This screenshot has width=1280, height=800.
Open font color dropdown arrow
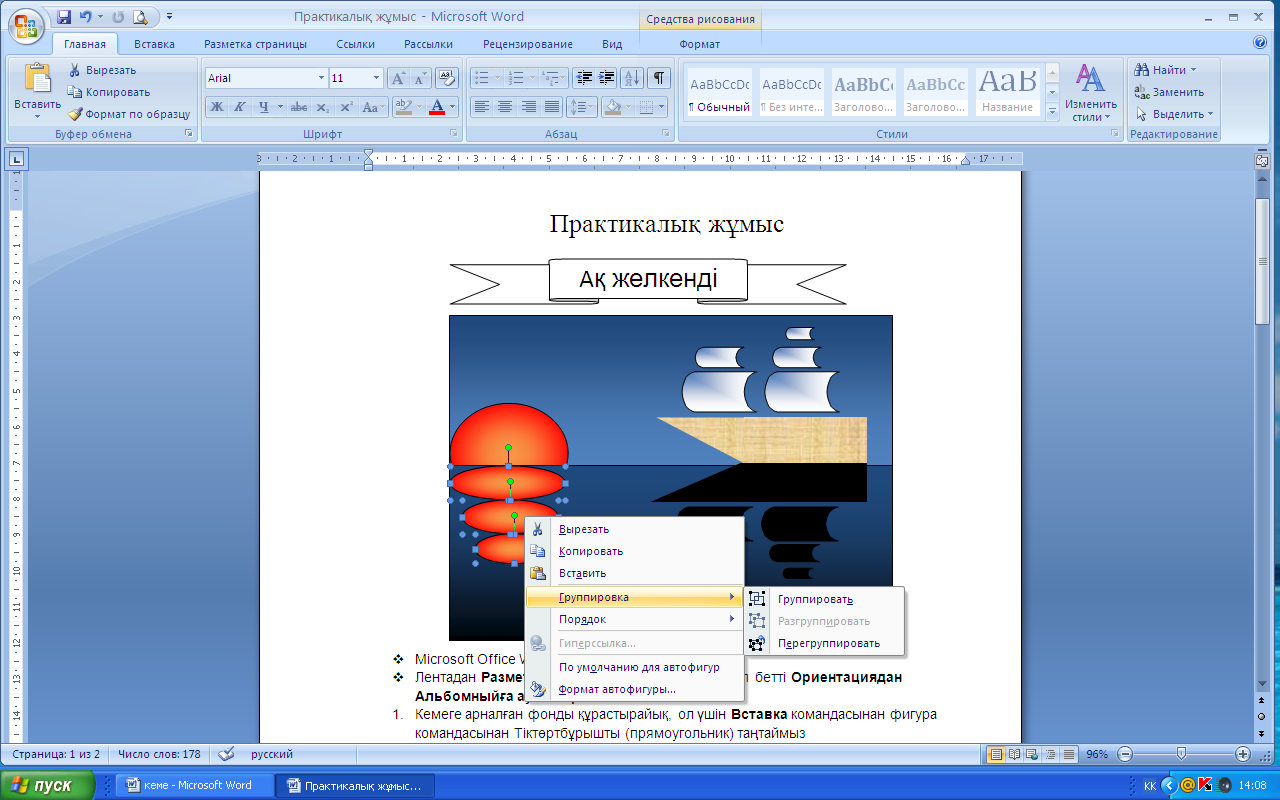(452, 107)
